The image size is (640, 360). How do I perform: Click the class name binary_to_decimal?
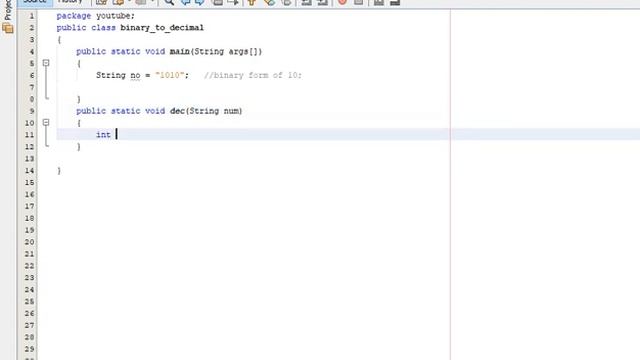tap(162, 28)
